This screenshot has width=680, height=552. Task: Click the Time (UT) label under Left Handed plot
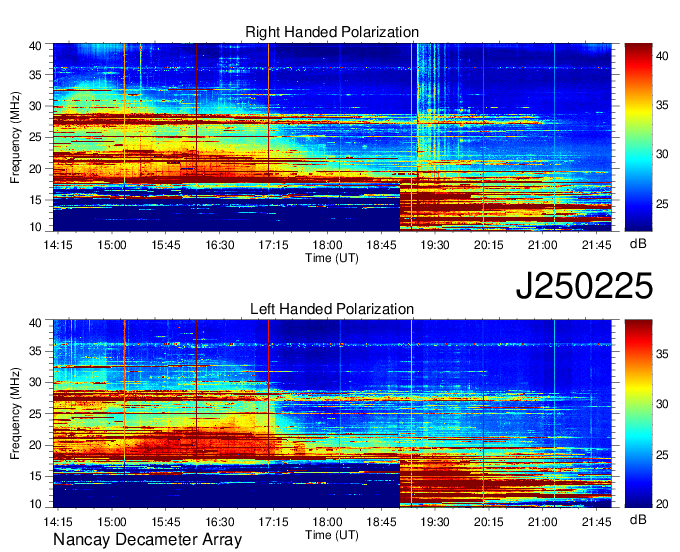pyautogui.click(x=332, y=535)
